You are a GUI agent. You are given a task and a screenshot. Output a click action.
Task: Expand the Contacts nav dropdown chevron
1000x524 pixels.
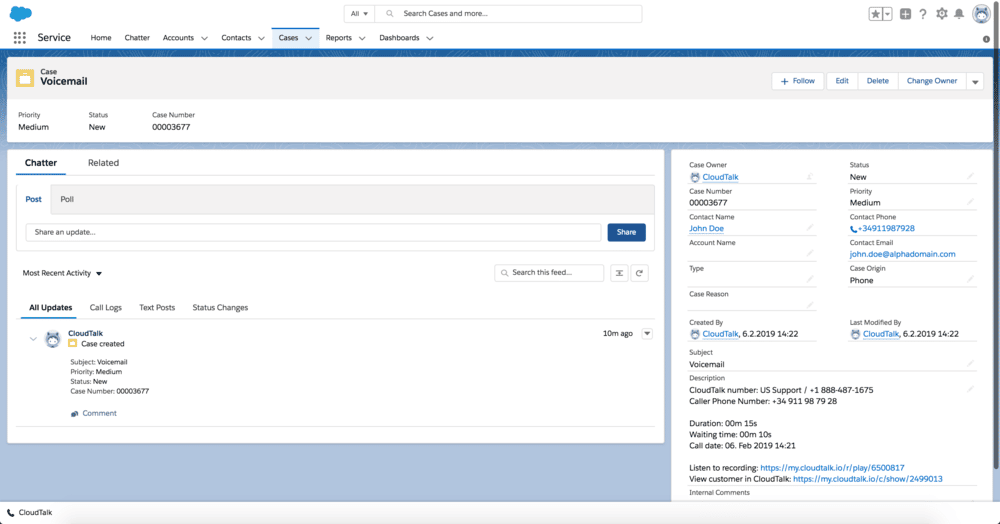tap(261, 38)
